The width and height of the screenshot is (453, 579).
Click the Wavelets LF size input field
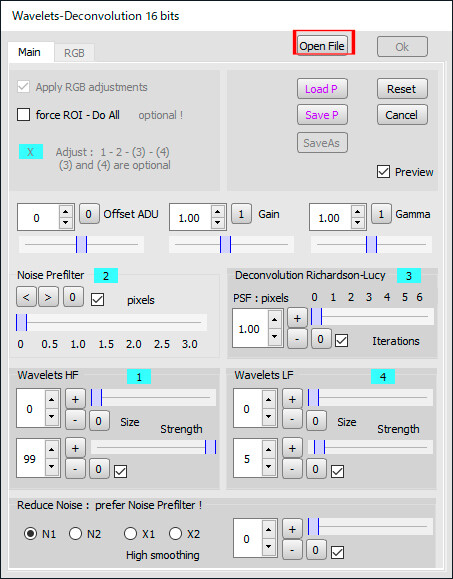(x=249, y=408)
